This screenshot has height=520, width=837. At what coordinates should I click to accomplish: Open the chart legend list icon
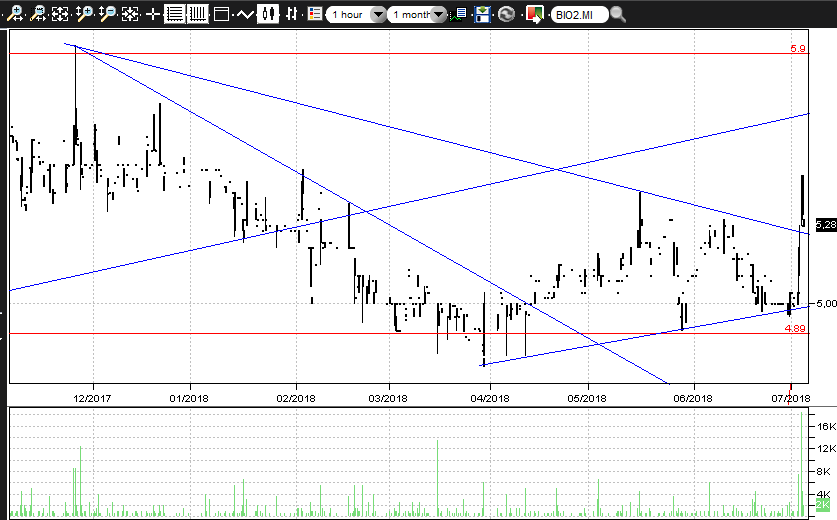click(315, 14)
